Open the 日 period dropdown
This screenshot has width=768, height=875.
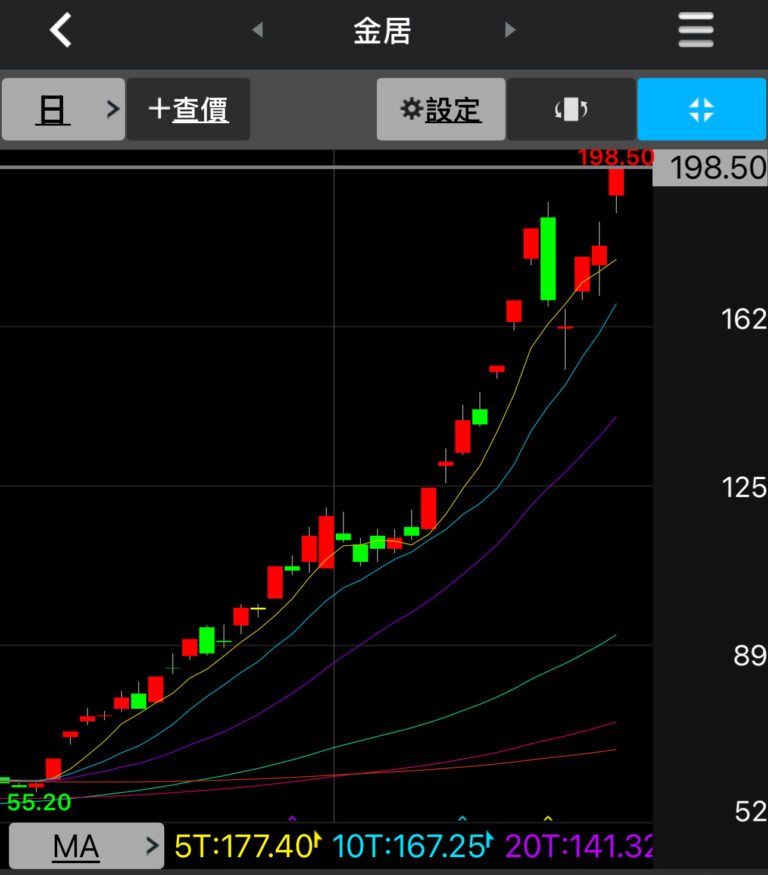tap(63, 109)
